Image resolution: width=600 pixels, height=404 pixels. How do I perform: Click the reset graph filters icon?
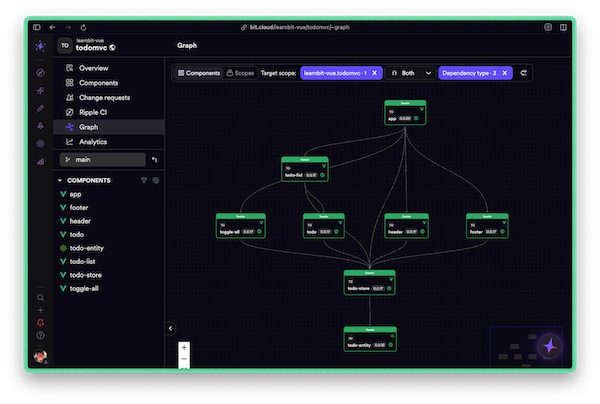click(524, 73)
